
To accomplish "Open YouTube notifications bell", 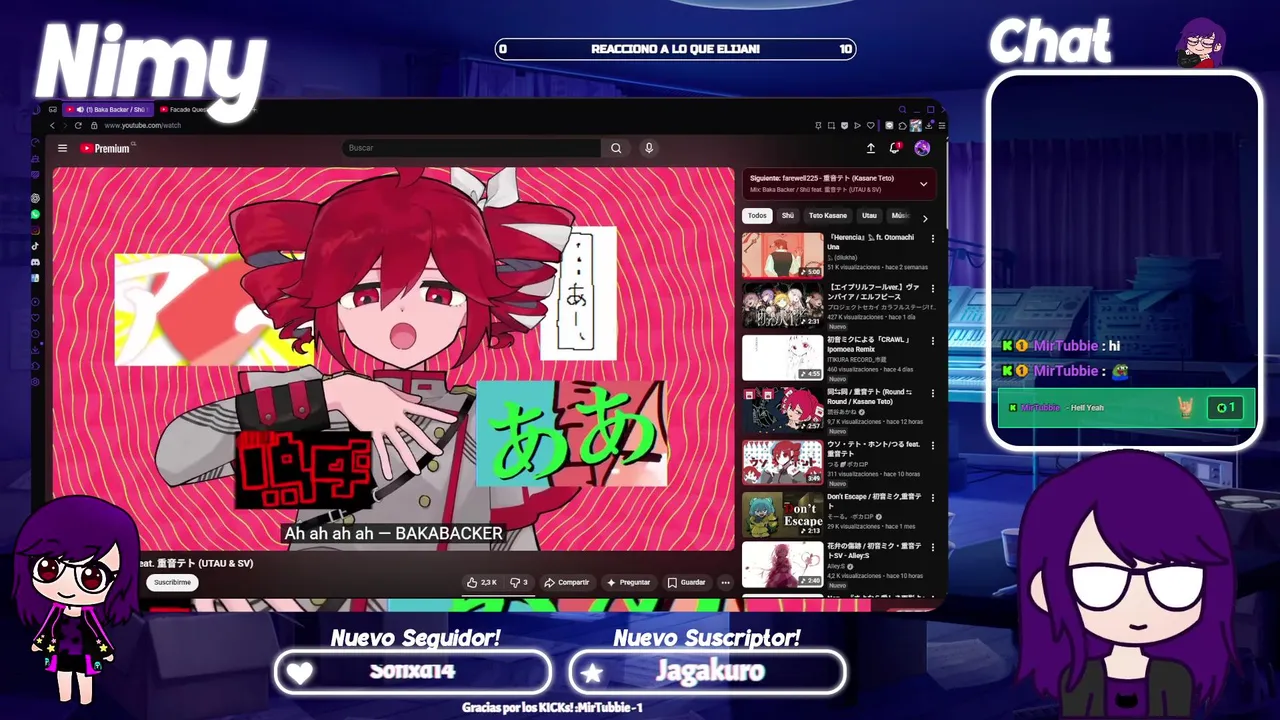I will point(895,148).
